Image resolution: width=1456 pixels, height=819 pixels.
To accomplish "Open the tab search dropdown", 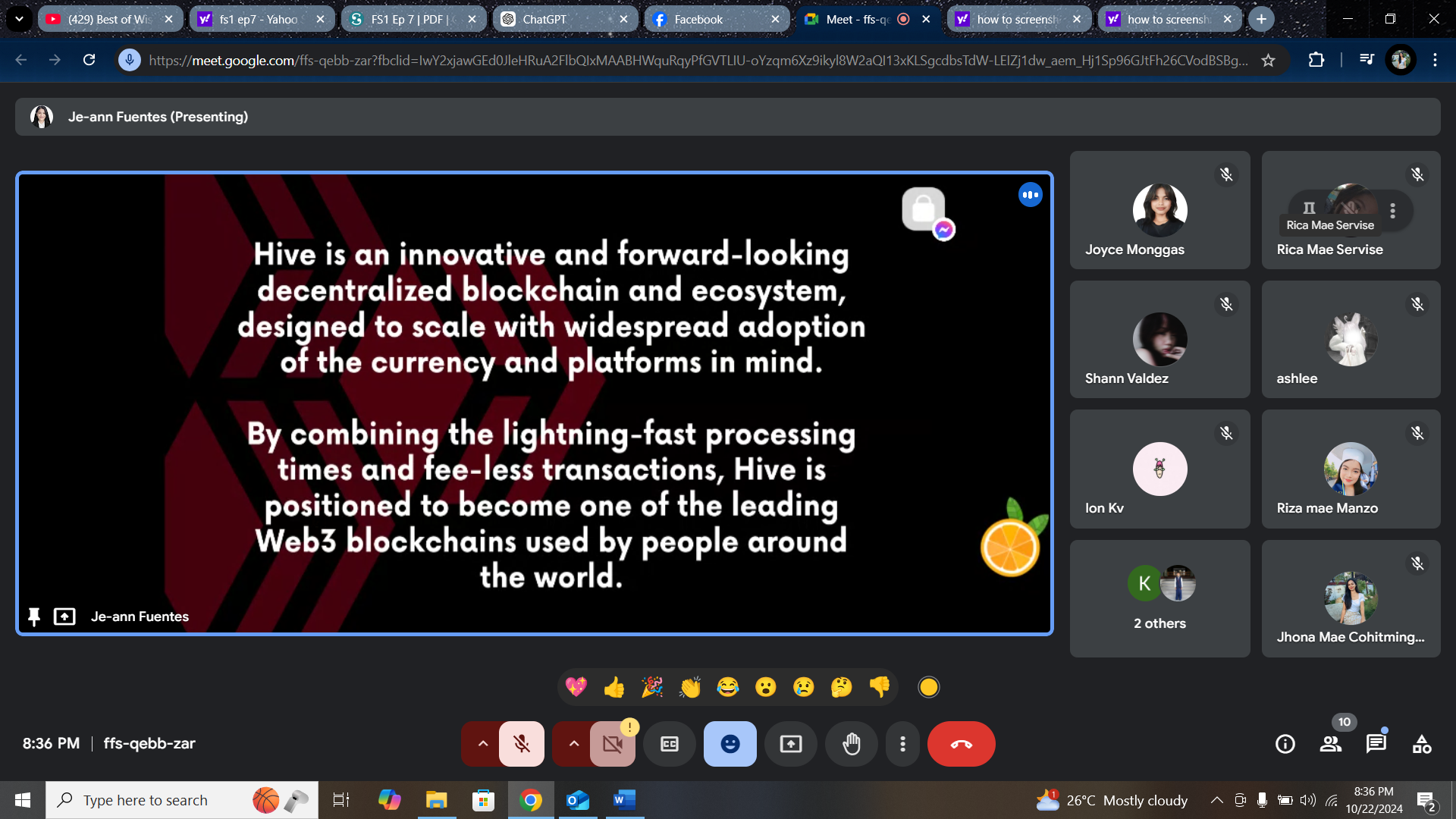I will click(x=19, y=19).
